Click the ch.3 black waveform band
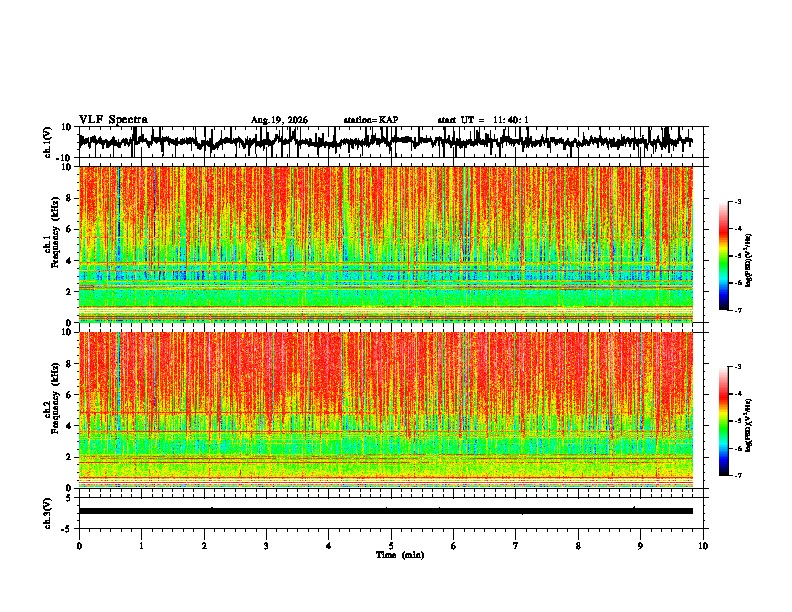Viewport: 792px width, 612px height. (x=385, y=511)
